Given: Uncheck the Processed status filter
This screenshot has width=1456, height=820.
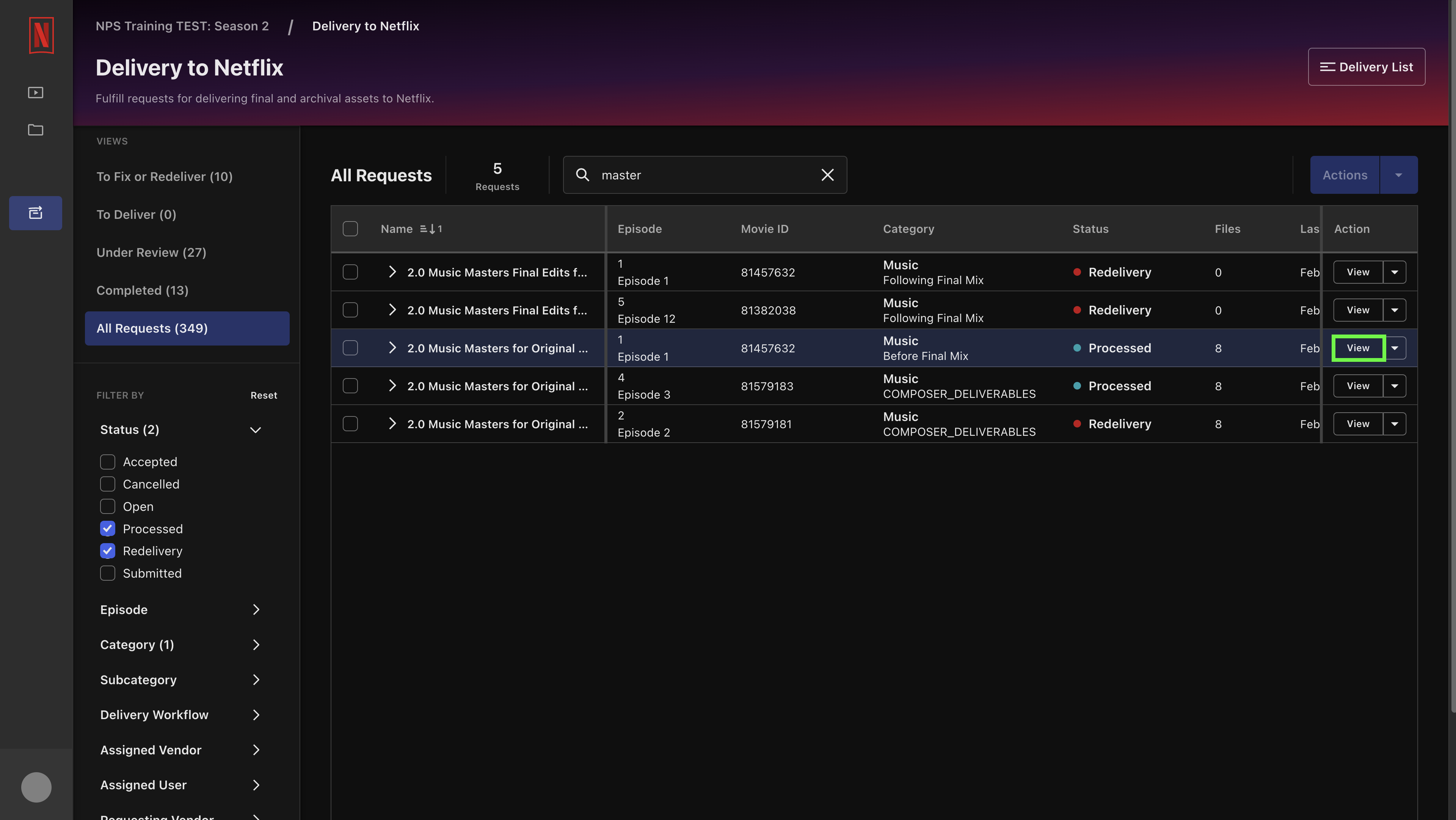Looking at the screenshot, I should [x=107, y=529].
